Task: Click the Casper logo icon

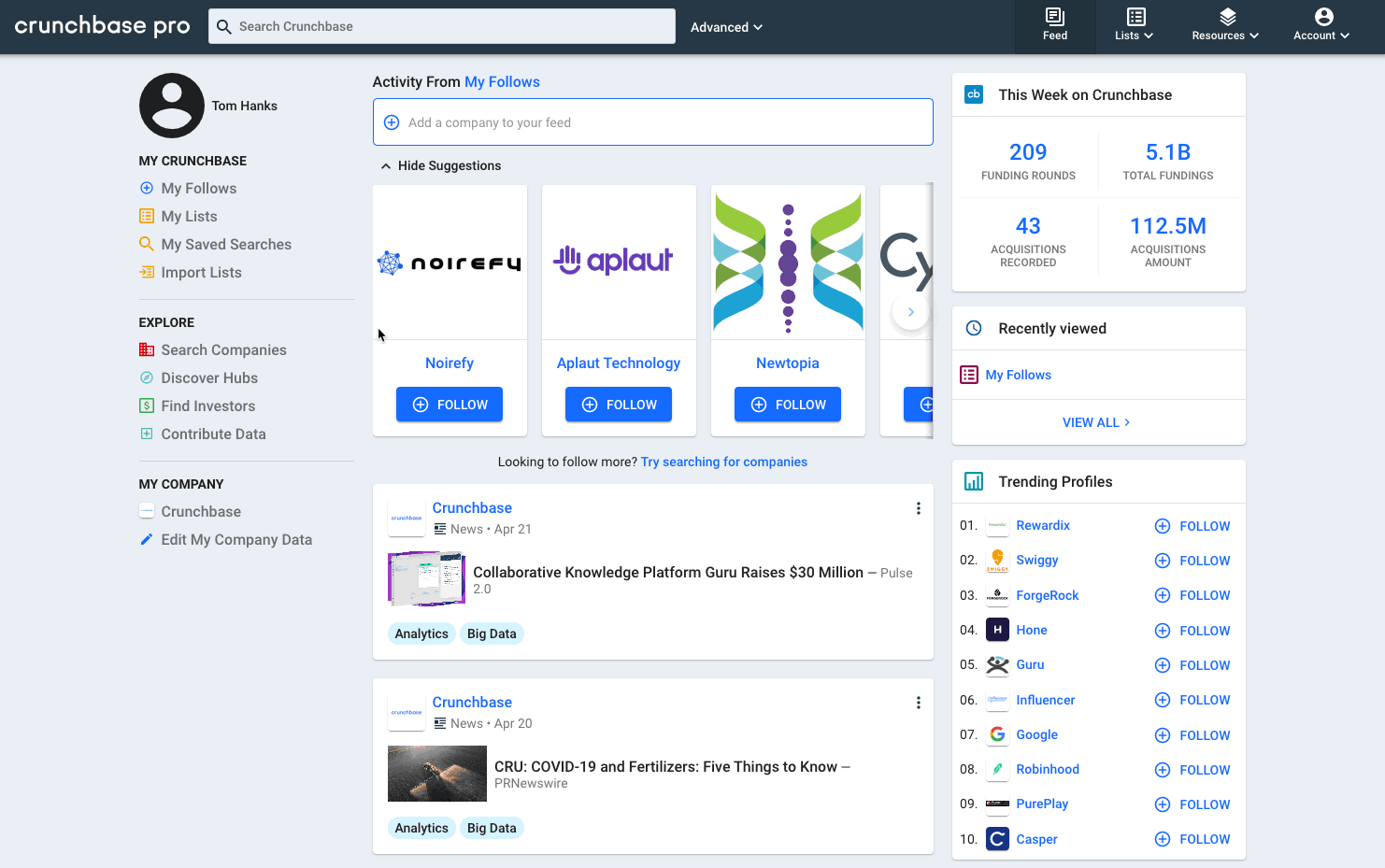Action: [x=997, y=839]
